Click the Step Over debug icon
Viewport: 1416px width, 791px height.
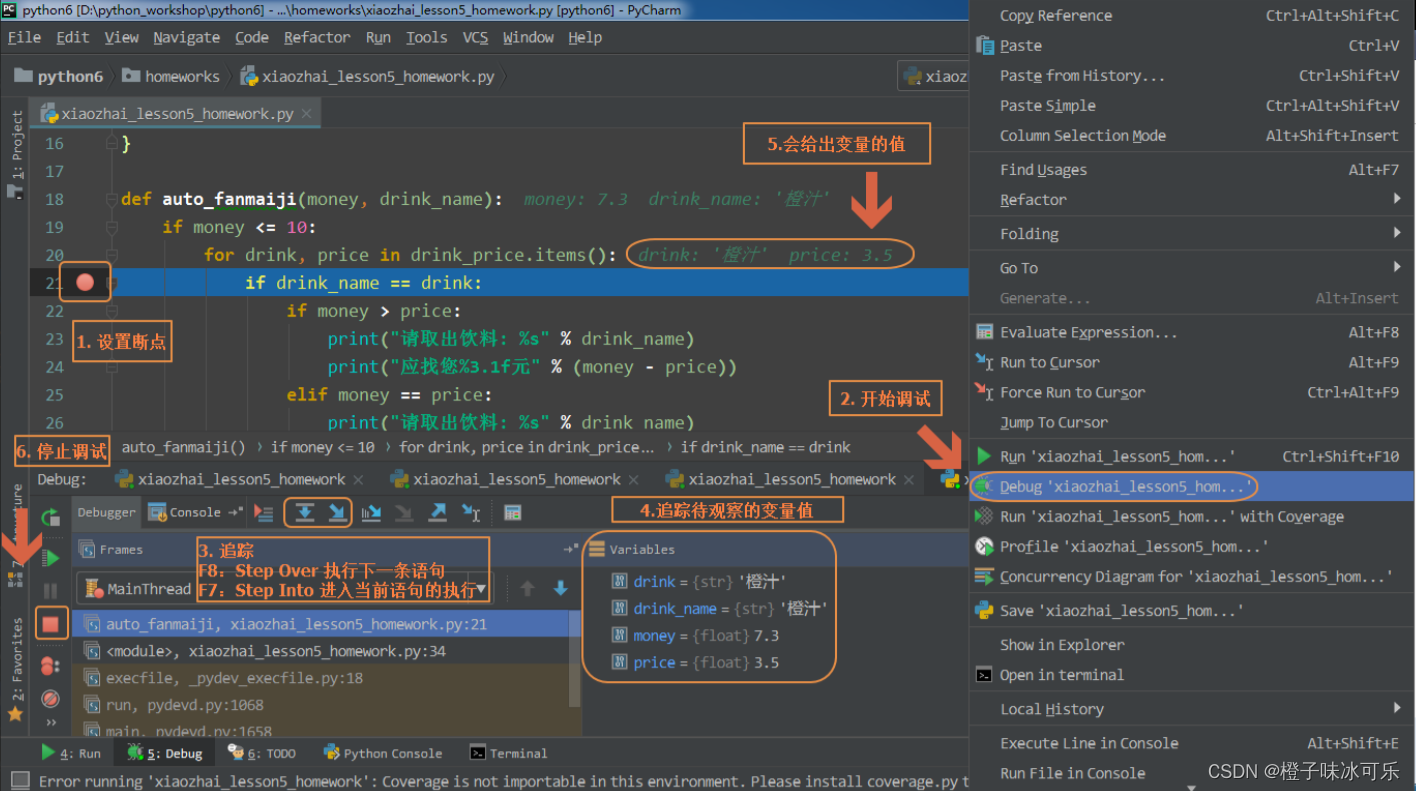(x=306, y=514)
